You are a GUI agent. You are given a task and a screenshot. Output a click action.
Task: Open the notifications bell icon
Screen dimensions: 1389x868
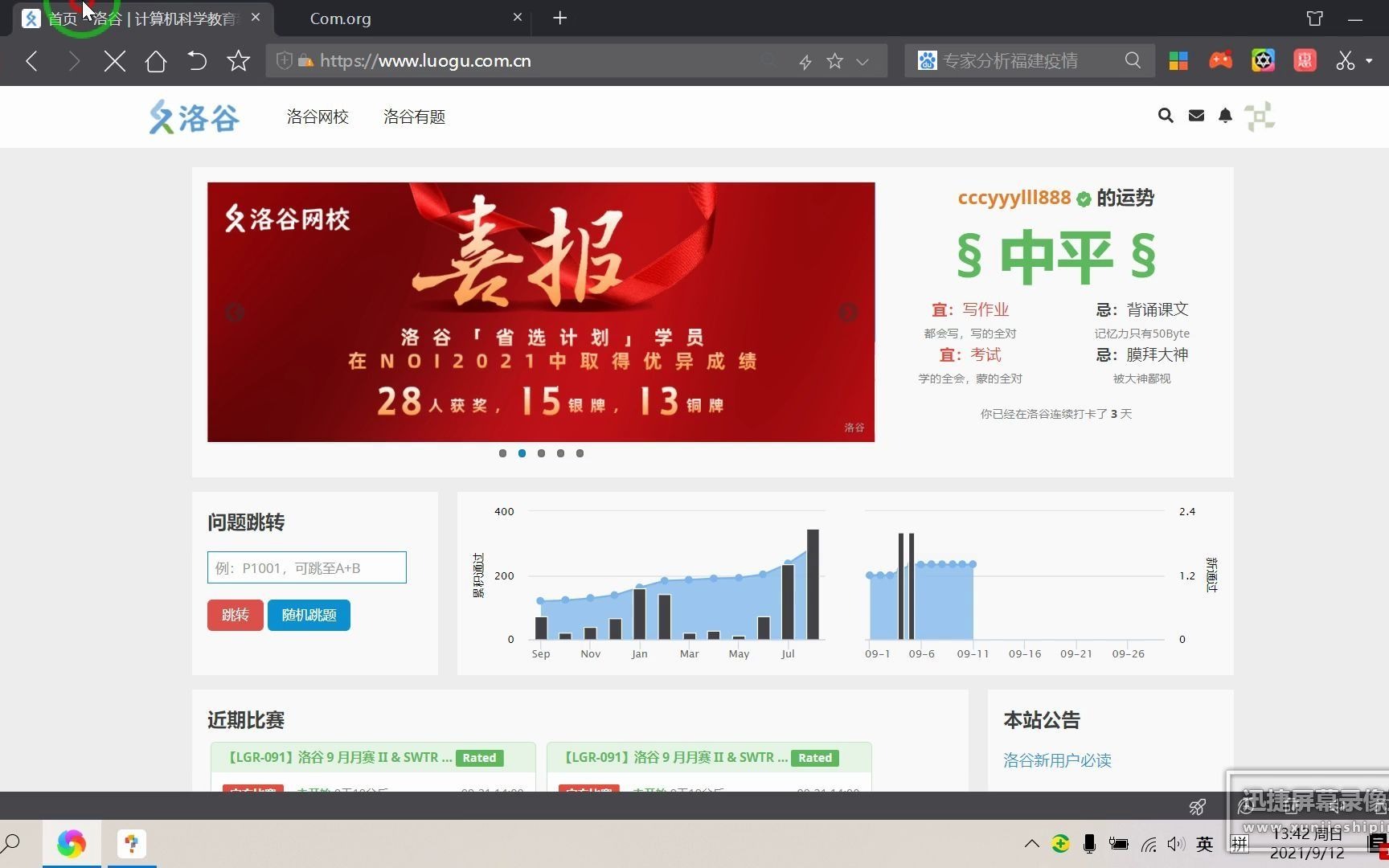[x=1225, y=116]
